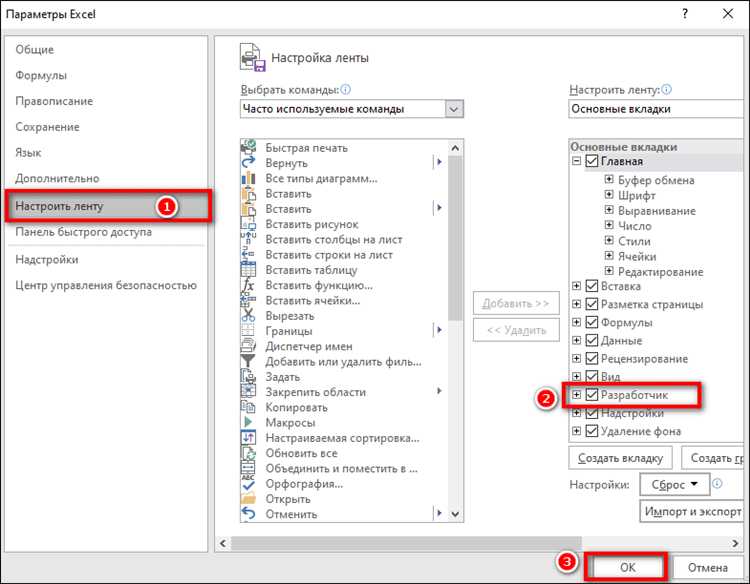Collapse the Главная tree node
This screenshot has width=750, height=584.
[x=576, y=161]
